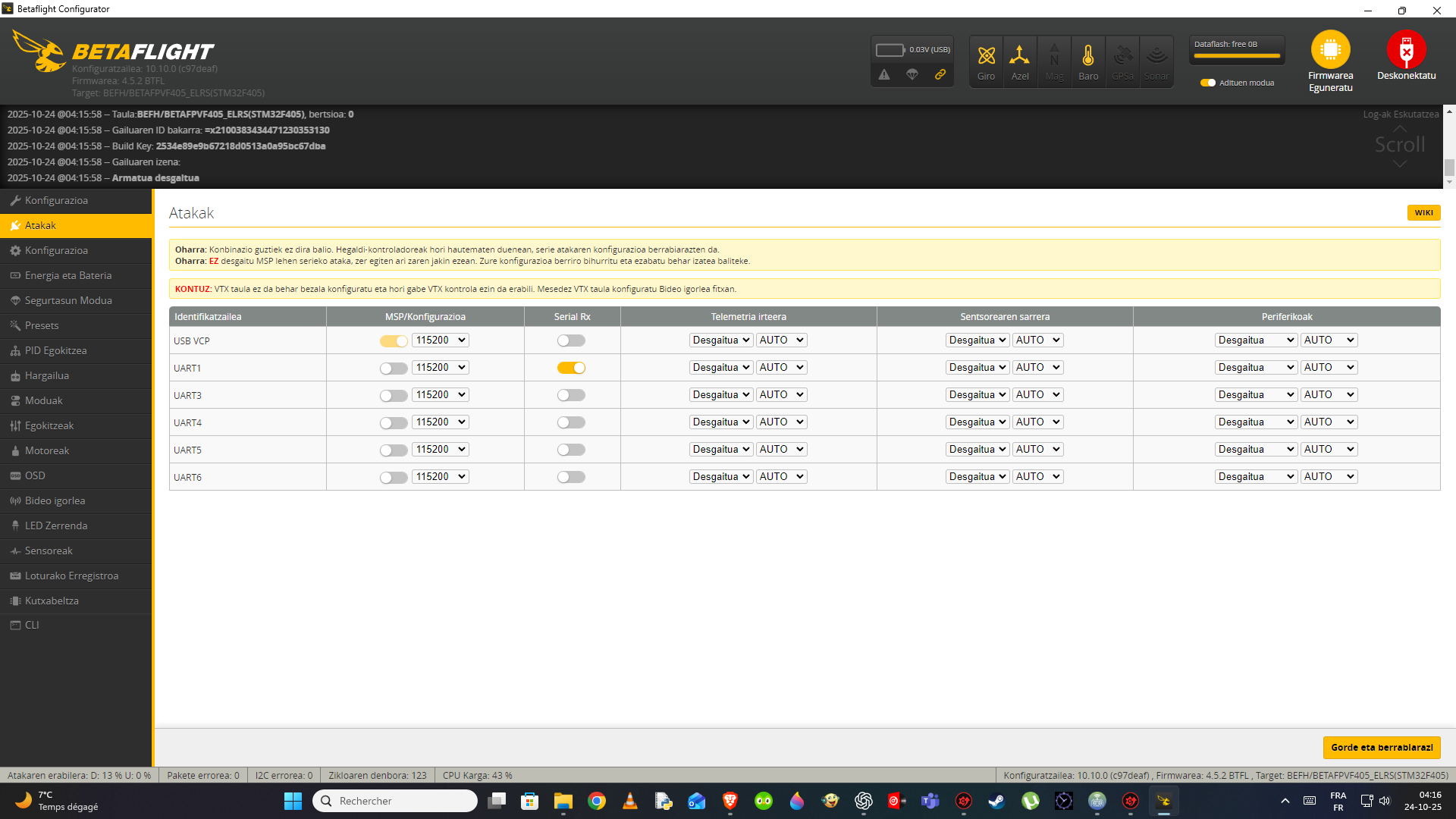
Task: Open the WIKI button
Action: 1423,213
